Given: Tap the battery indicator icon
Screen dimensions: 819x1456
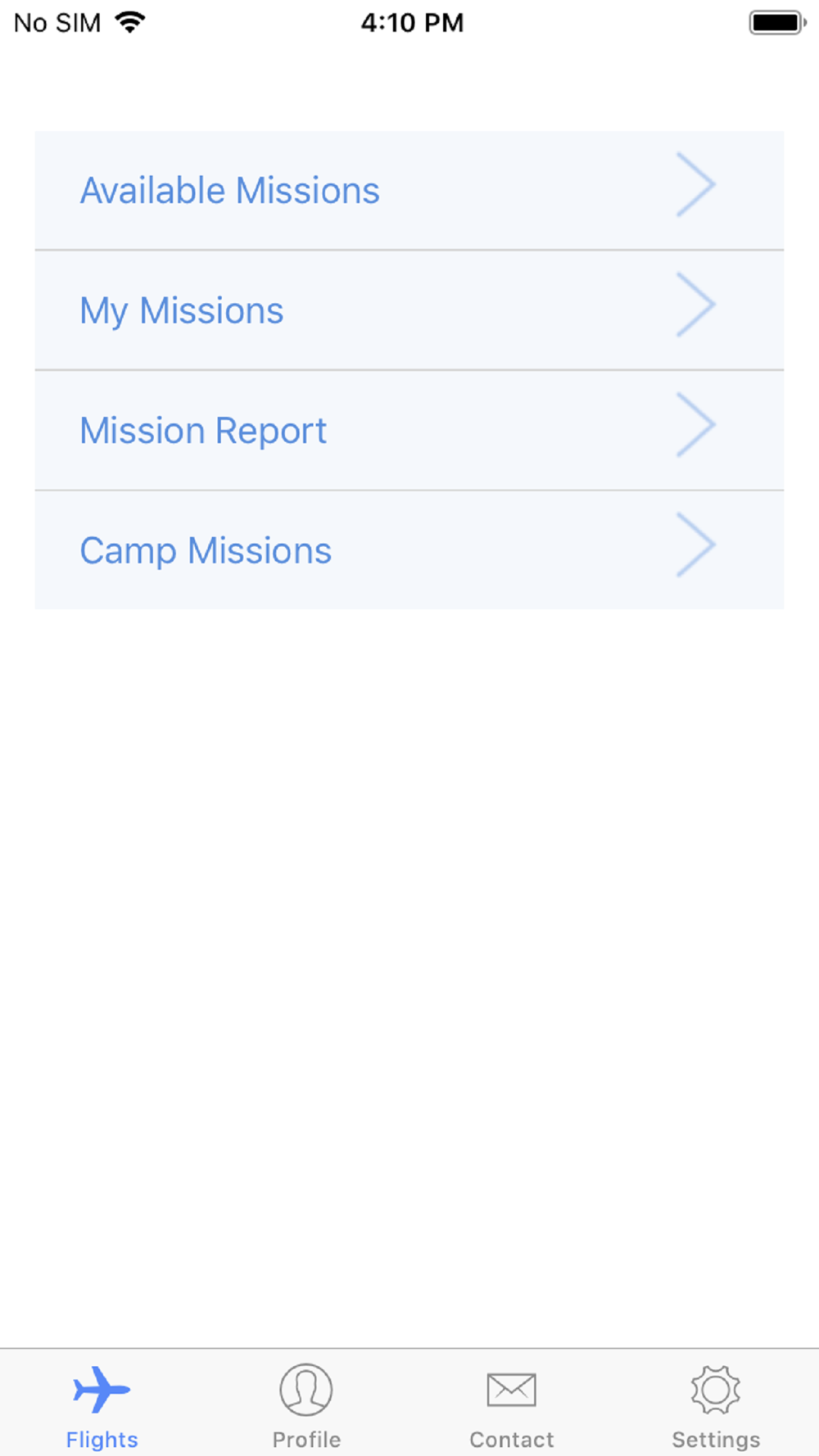Looking at the screenshot, I should (778, 22).
